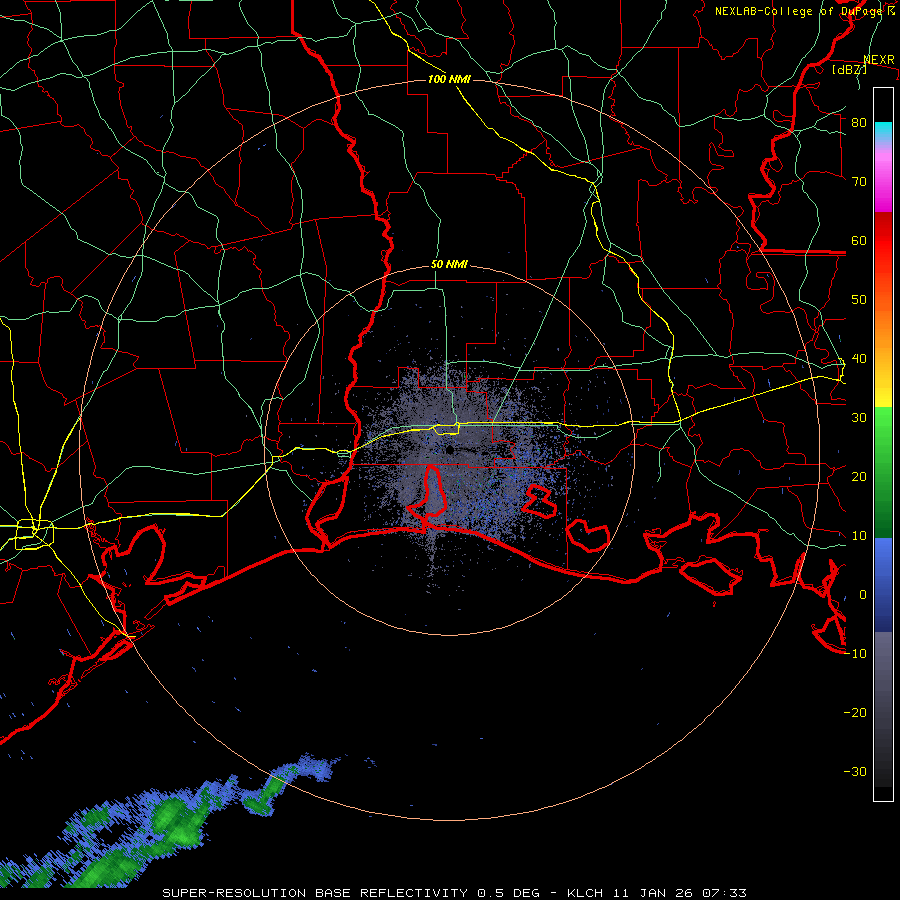Click the yellow highway loop around the city
900x900 pixels.
pyautogui.click(x=34, y=533)
